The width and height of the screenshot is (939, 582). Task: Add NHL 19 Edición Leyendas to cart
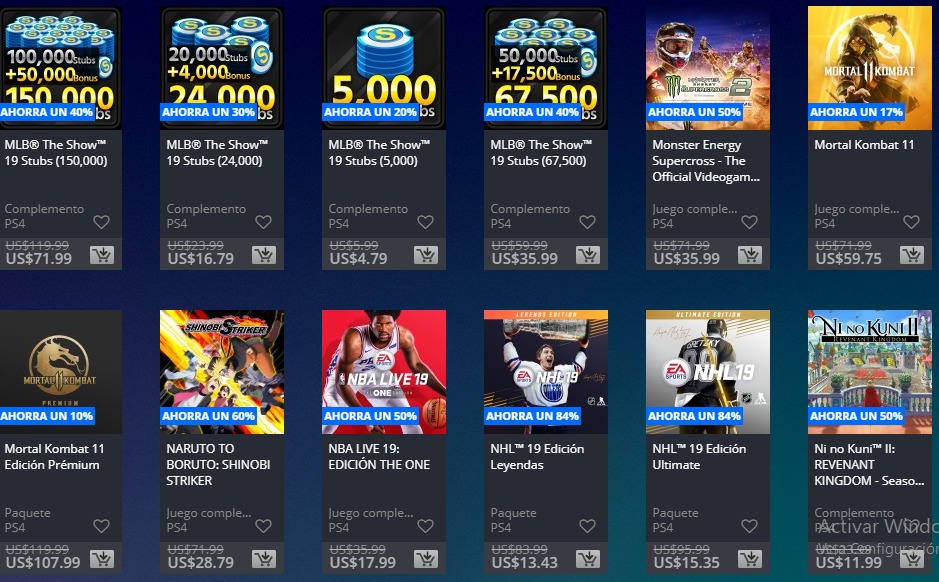pos(587,559)
